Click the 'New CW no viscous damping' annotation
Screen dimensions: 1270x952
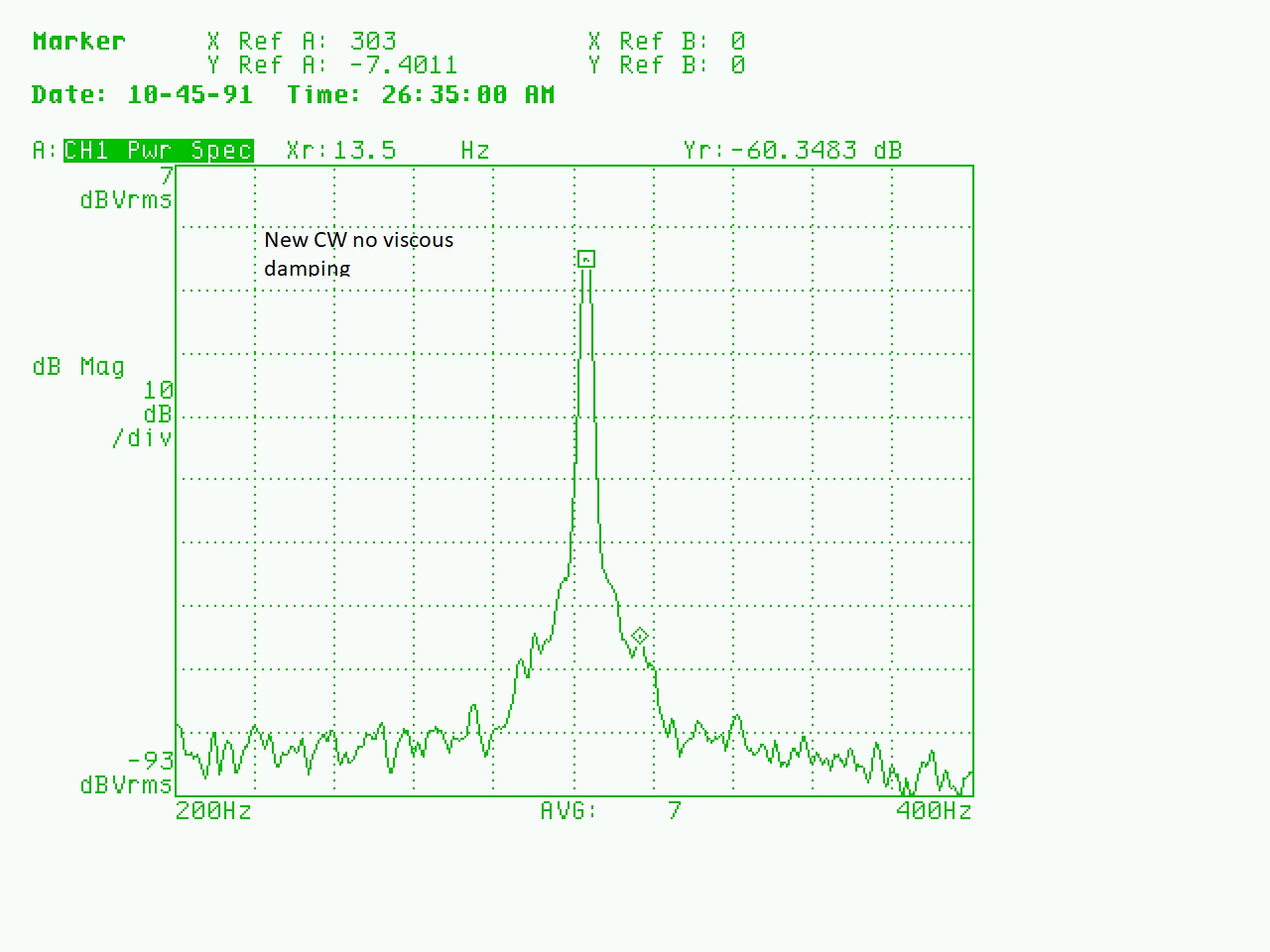tap(359, 254)
